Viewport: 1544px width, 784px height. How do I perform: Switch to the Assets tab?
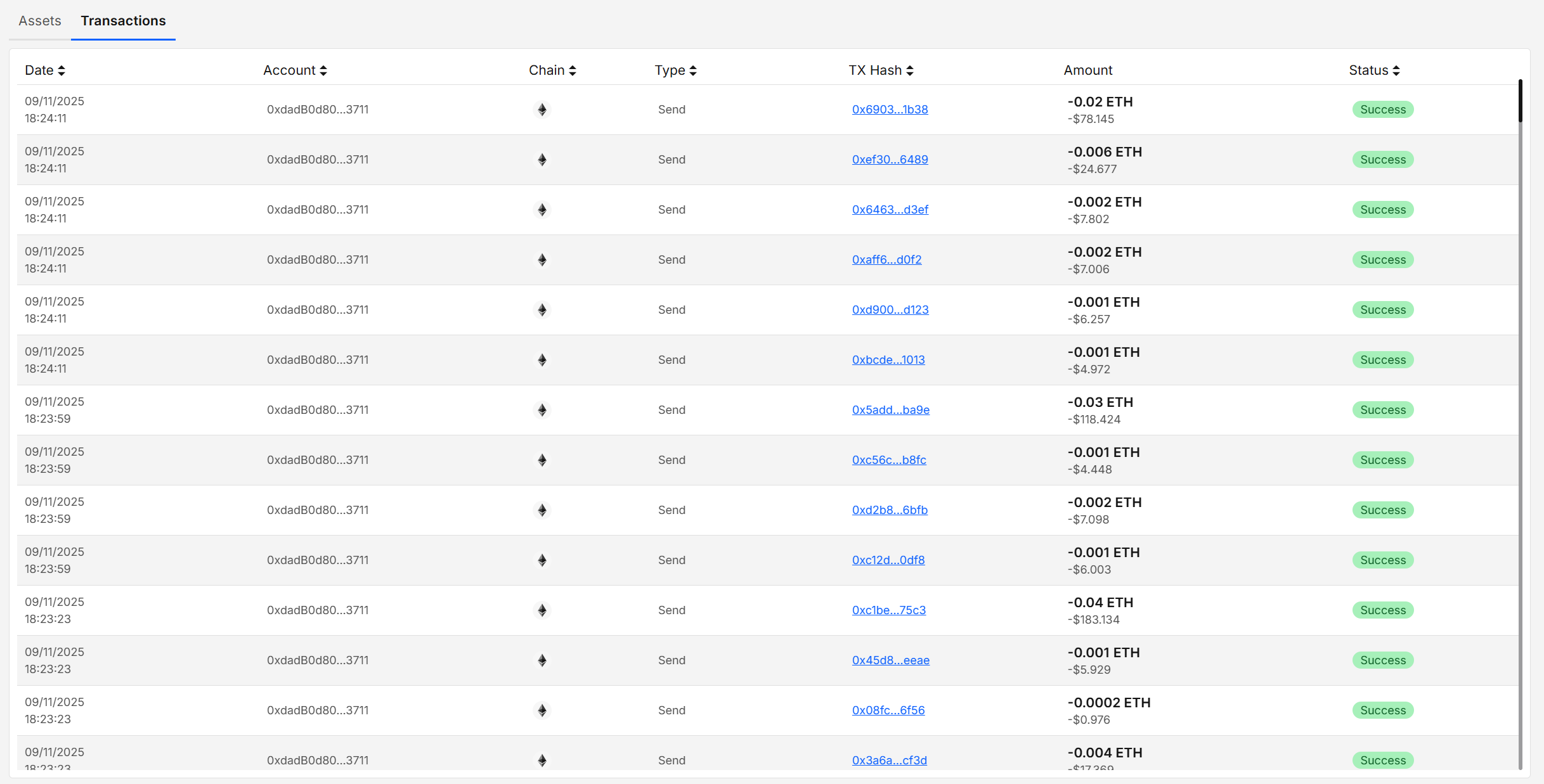click(x=39, y=20)
